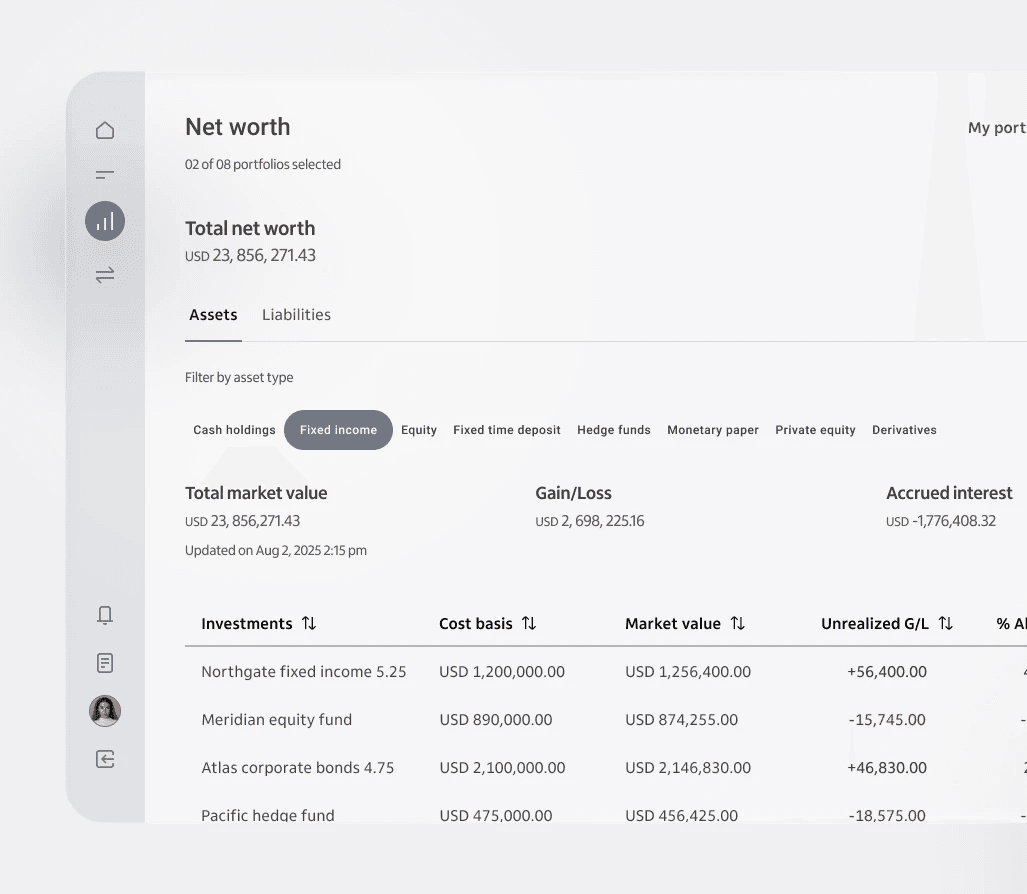Screen dimensions: 1027x894
Task: Click '02 of 08 portfolios selected' text
Action: click(263, 164)
